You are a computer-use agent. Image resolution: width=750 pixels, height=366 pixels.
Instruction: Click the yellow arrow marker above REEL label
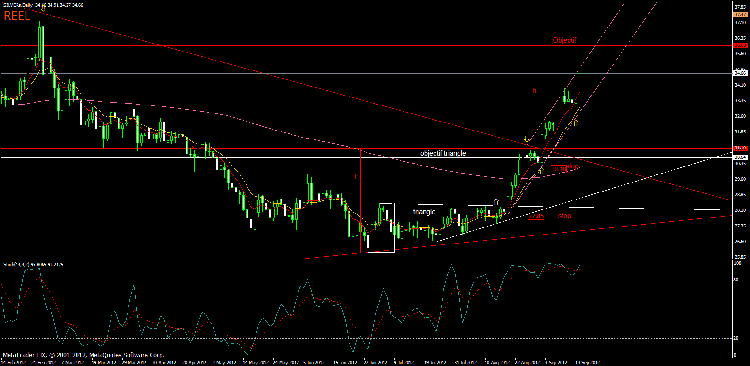tap(43, 8)
